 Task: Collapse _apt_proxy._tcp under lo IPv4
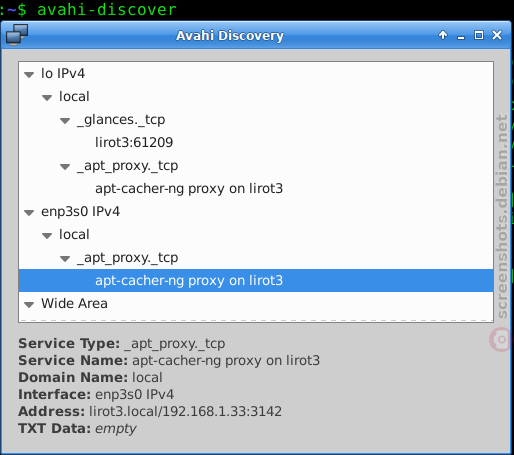65,167
